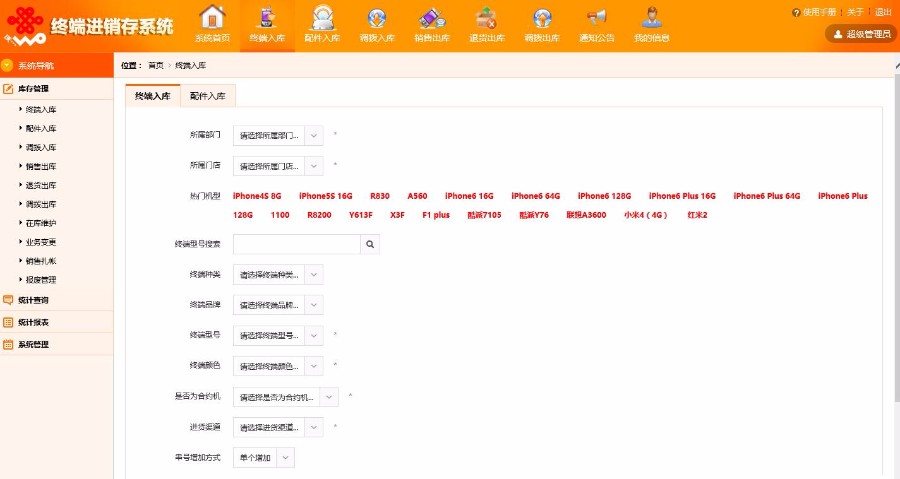The height and width of the screenshot is (479, 900).
Task: Select 配件入库 in the sidebar tree
Action: click(41, 128)
